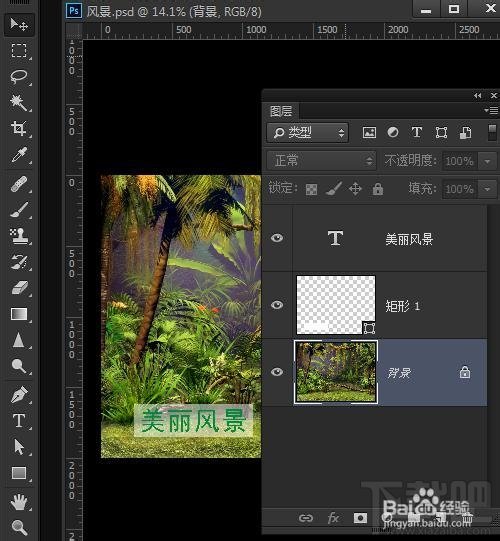The width and height of the screenshot is (500, 541).
Task: Open the layer style fx menu
Action: click(x=333, y=518)
